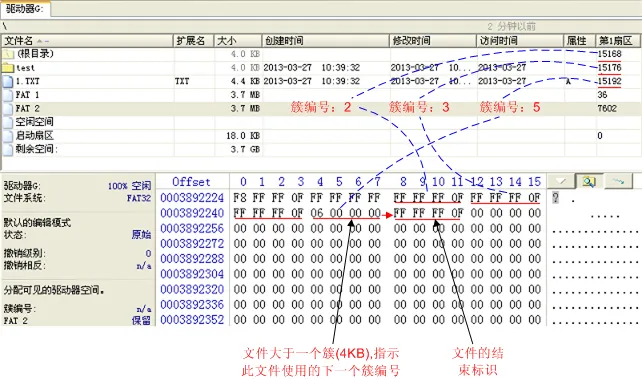This screenshot has width=642, height=379.
Task: Select the (根目录) row name
Action: 35,54
